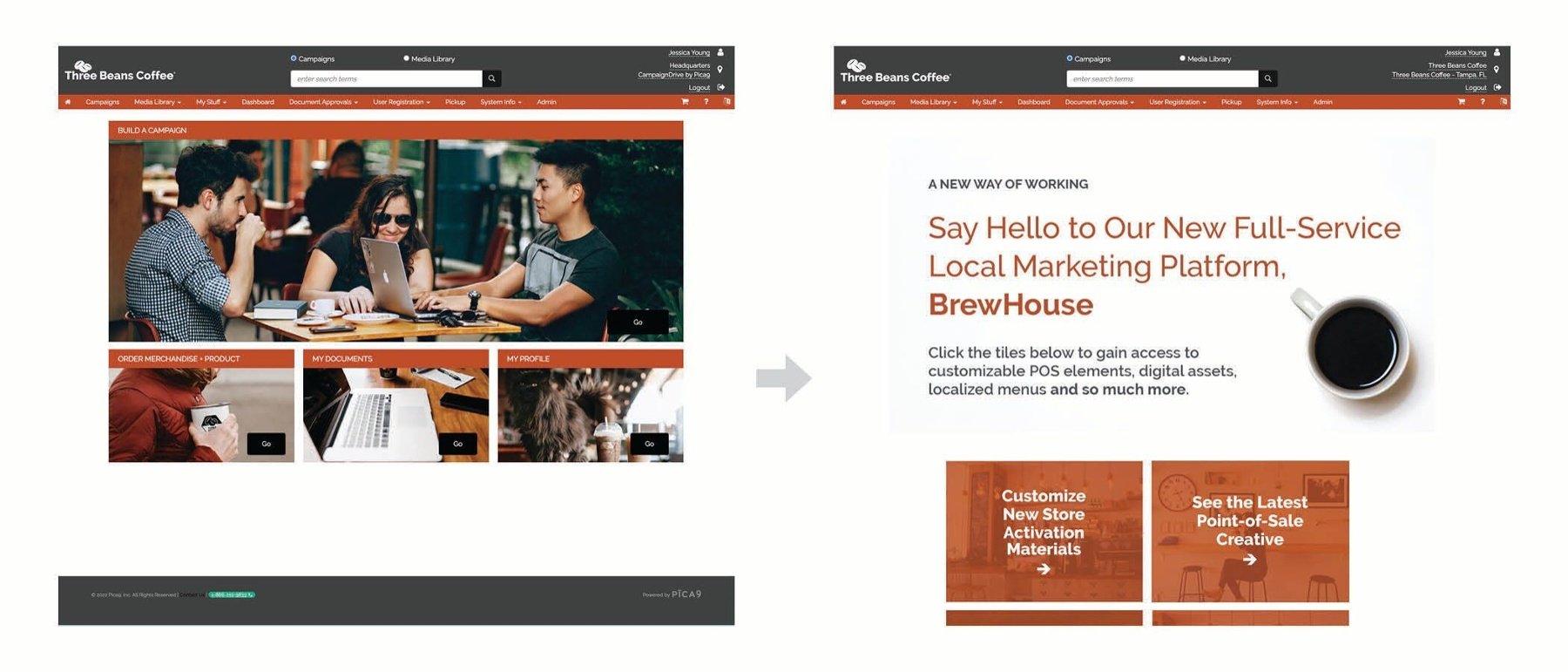1568x672 pixels.
Task: Click Jessica Young link in right screenshot
Action: [x=1465, y=52]
